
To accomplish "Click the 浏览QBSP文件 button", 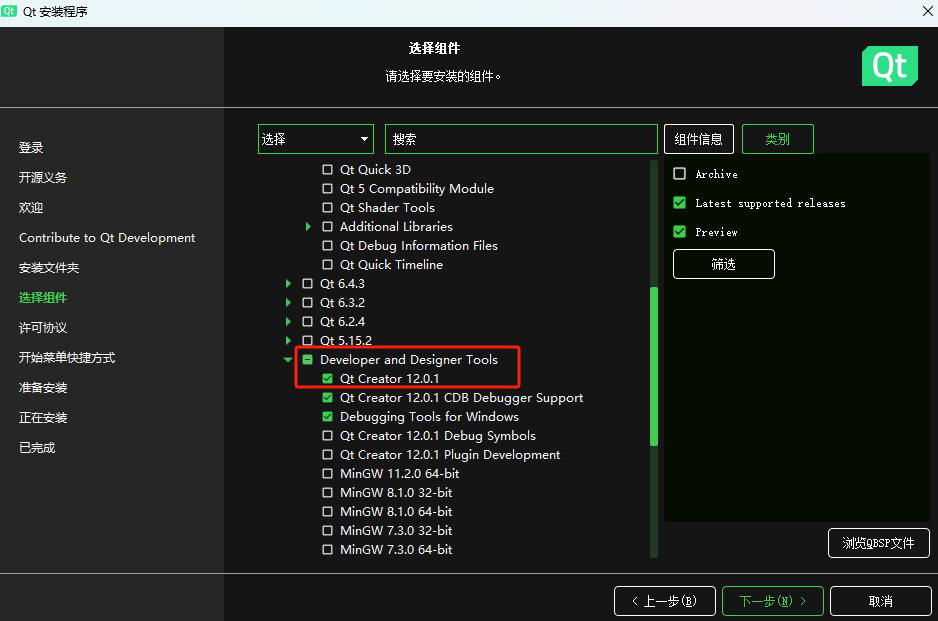I will 879,543.
